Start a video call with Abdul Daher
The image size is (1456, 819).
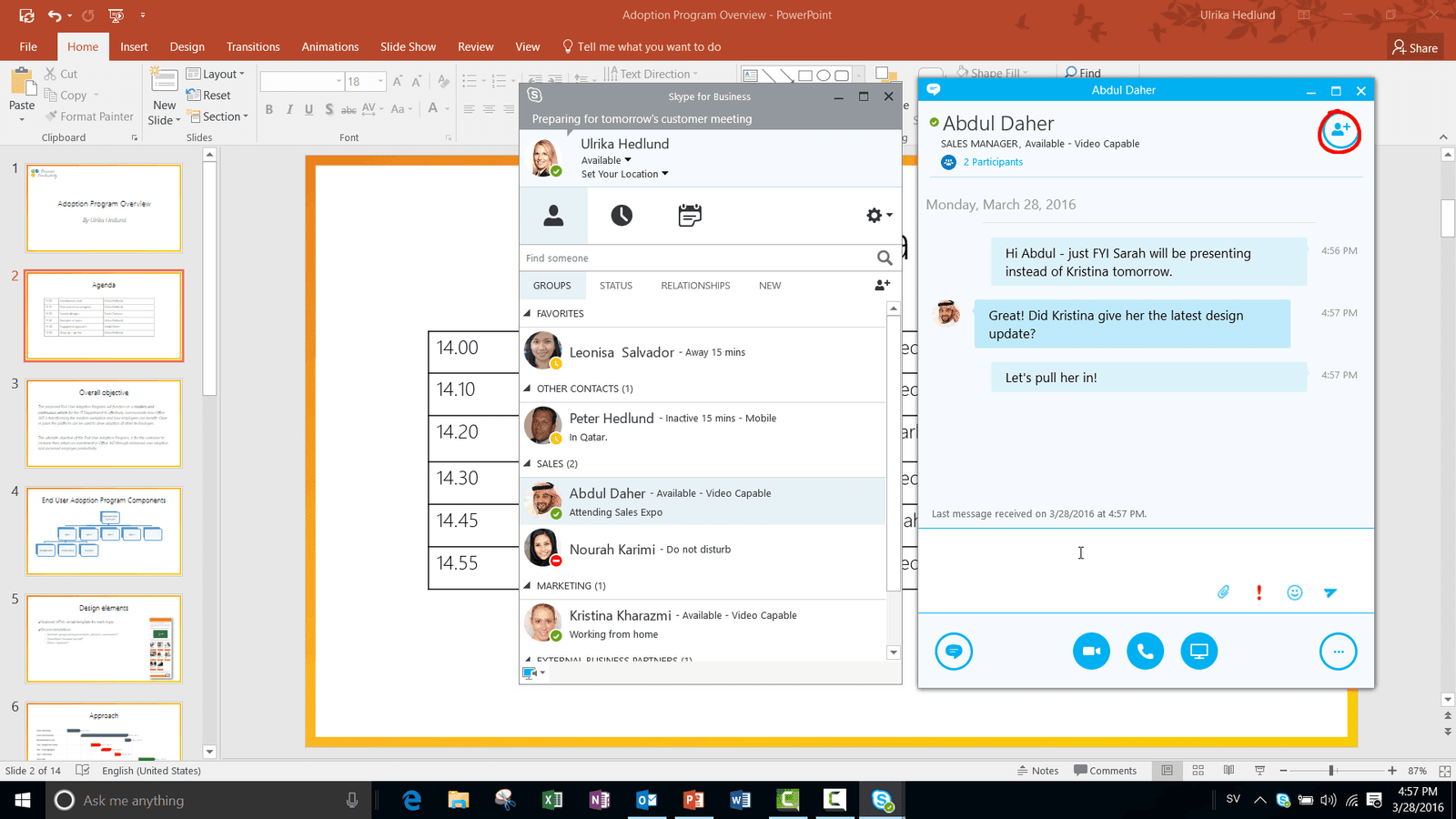point(1091,652)
